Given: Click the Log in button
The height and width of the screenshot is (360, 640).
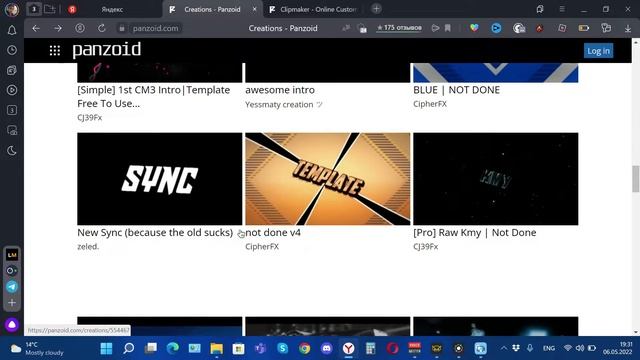Looking at the screenshot, I should pyautogui.click(x=598, y=51).
